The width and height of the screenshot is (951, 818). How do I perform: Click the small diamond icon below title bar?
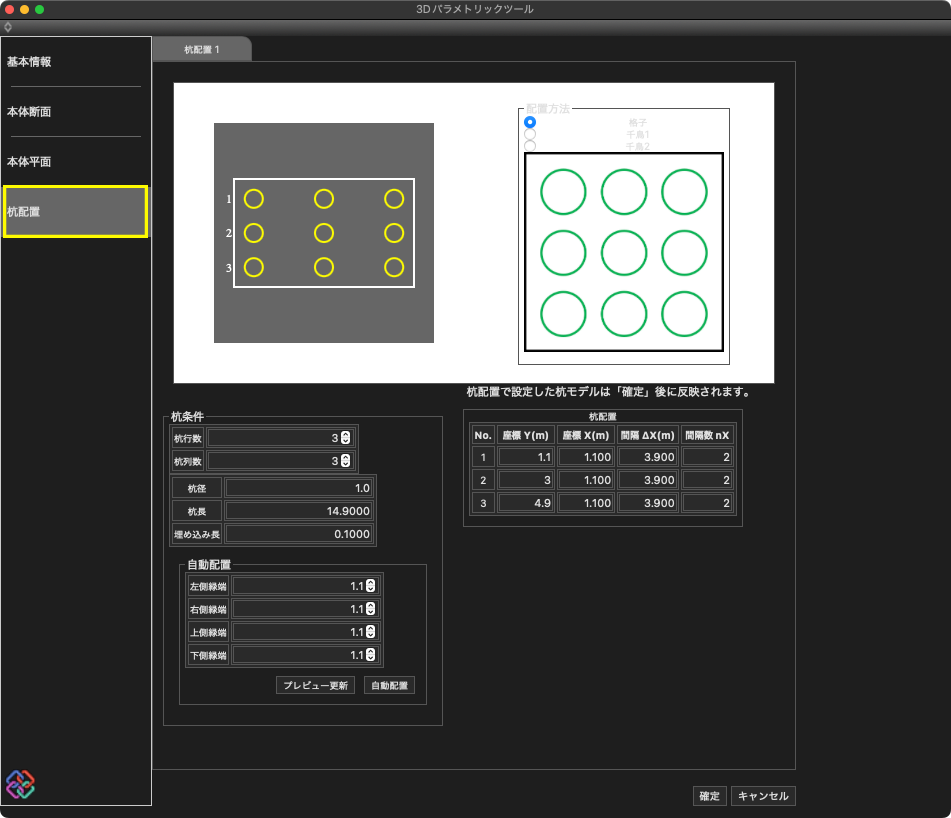click(8, 26)
